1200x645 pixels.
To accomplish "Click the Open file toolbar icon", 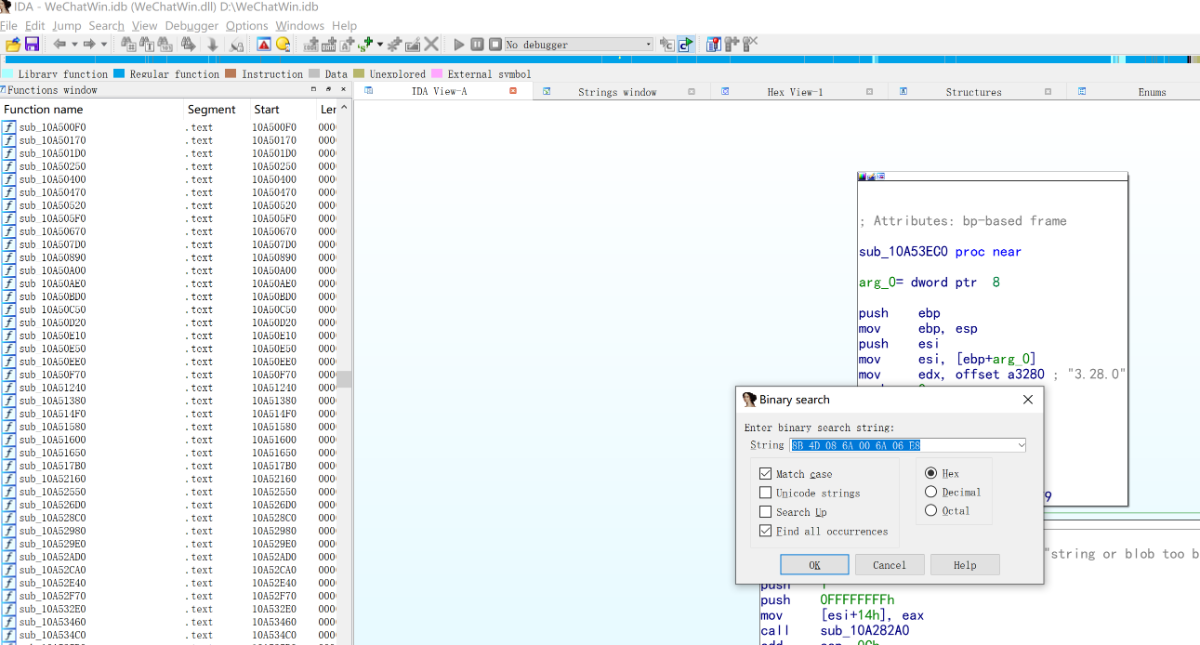I will tap(12, 44).
